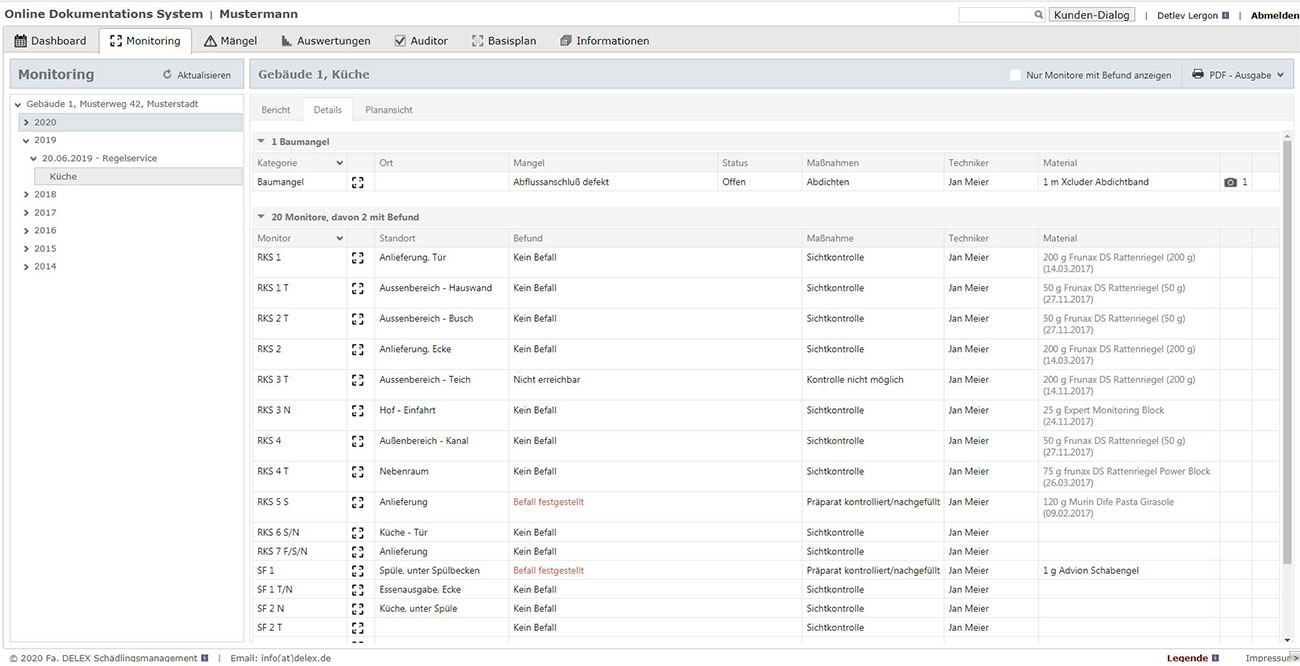
Task: Select the Küche tree item
Action: coord(63,177)
